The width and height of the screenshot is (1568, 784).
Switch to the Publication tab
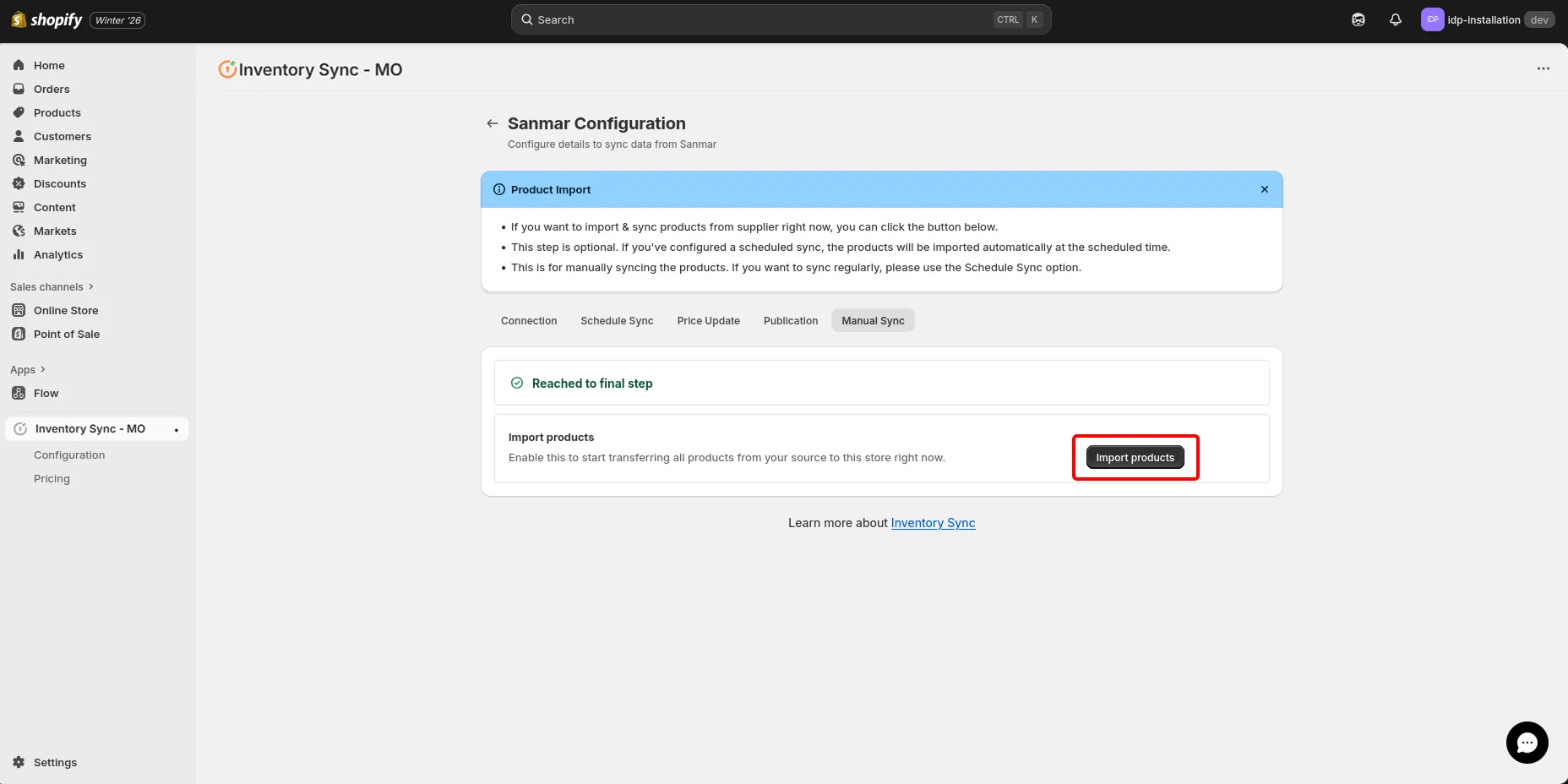tap(790, 320)
